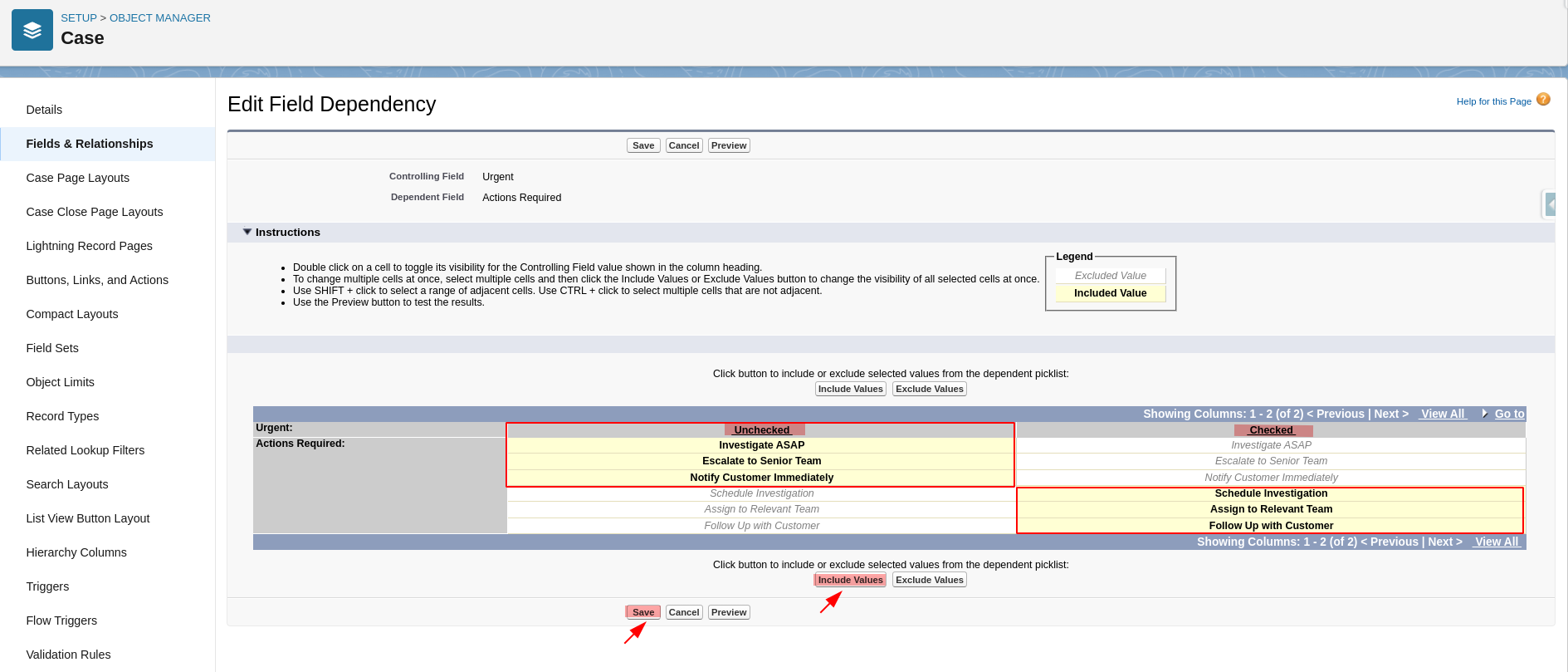The image size is (1568, 672).
Task: Select Investigate ASAP under Unchecked column
Action: [x=762, y=445]
